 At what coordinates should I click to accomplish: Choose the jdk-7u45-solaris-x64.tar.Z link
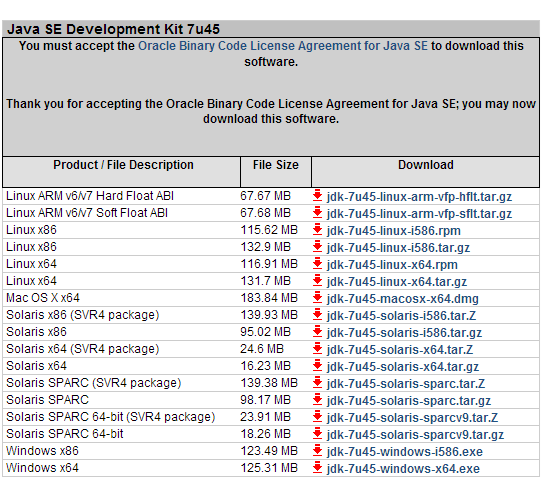pyautogui.click(x=400, y=350)
